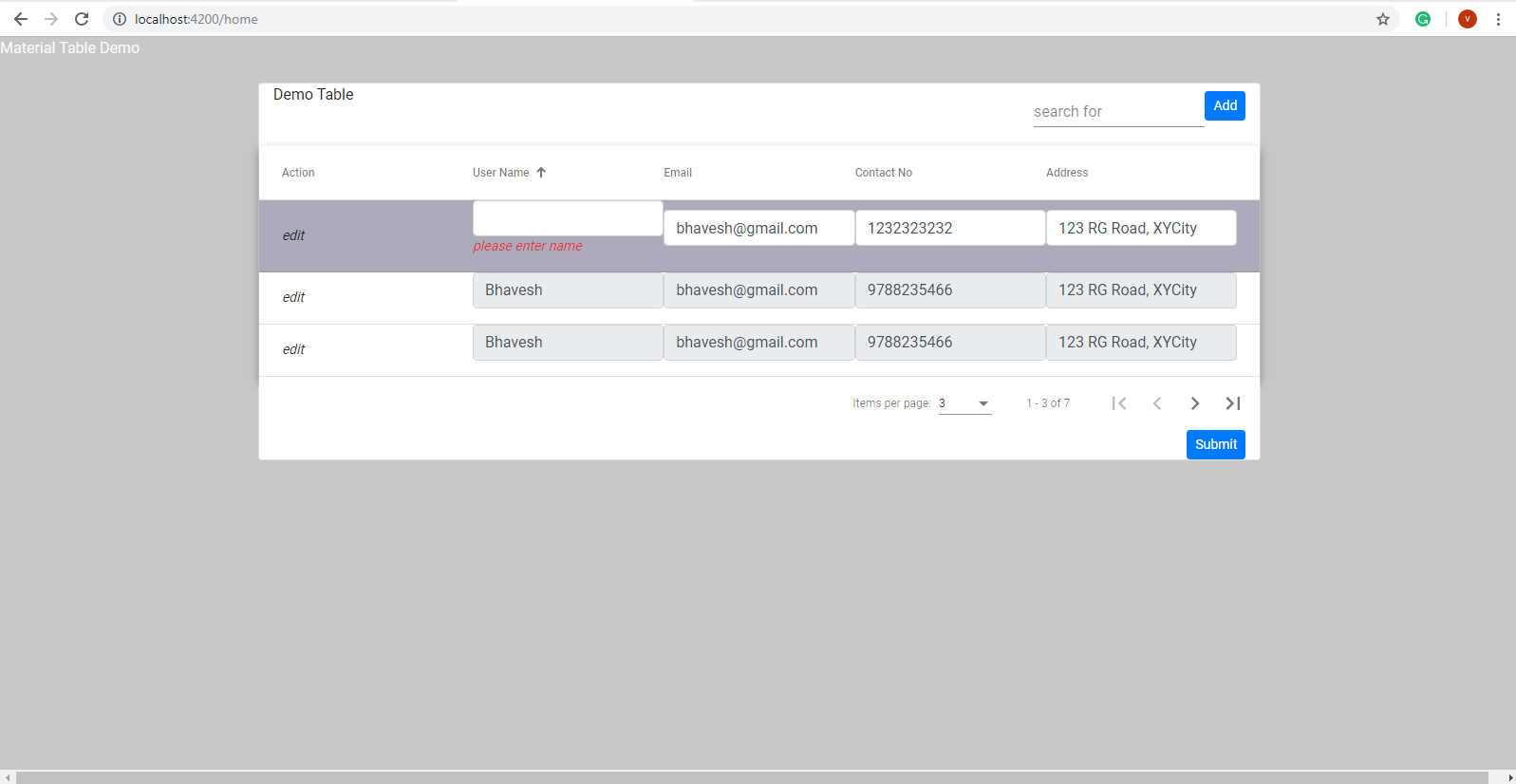Viewport: 1516px width, 784px height.
Task: Open the browser profile avatar
Action: pyautogui.click(x=1468, y=19)
